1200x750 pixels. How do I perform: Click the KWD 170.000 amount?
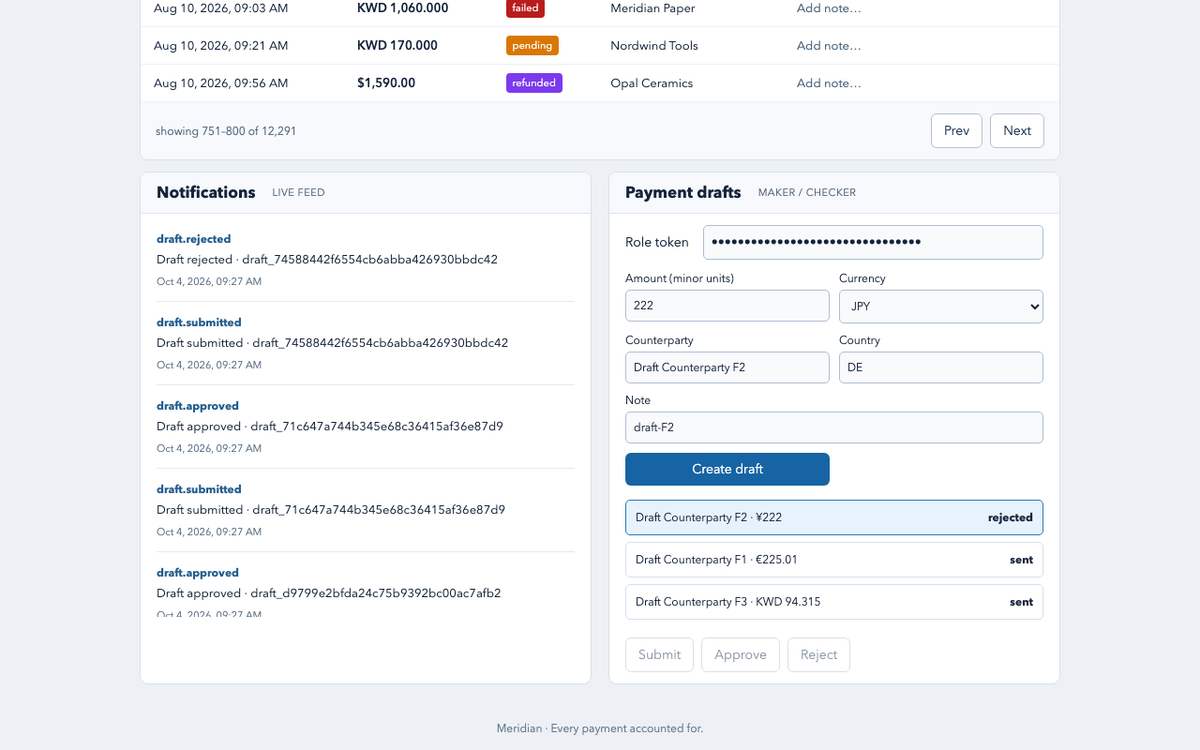397,46
